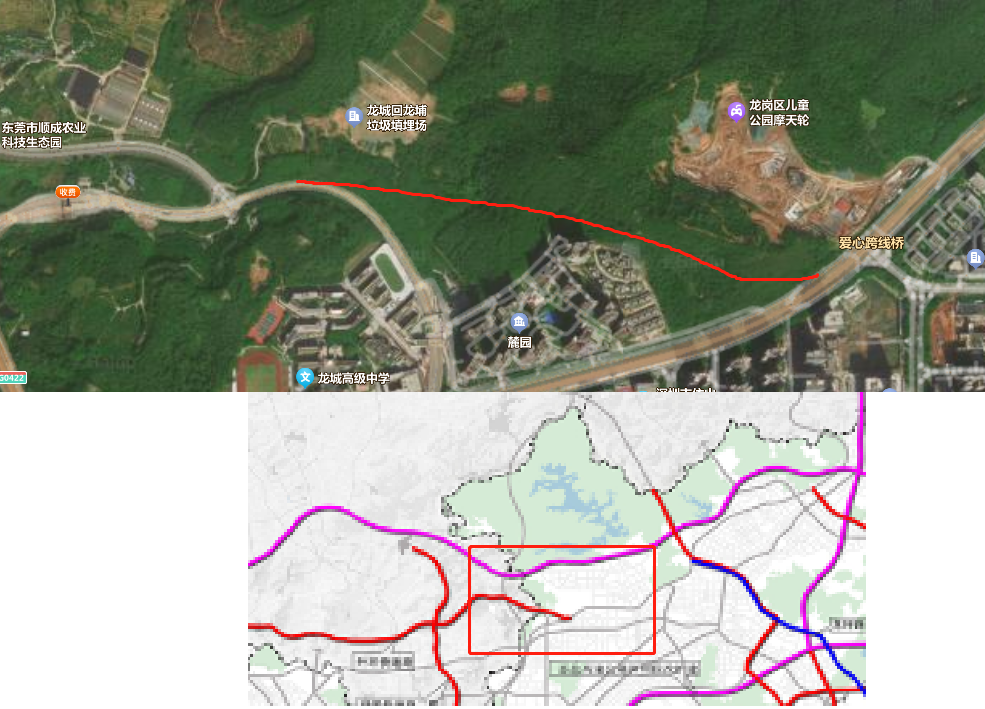Click the long gray label box on overview map
The width and height of the screenshot is (985, 709).
pos(625,669)
